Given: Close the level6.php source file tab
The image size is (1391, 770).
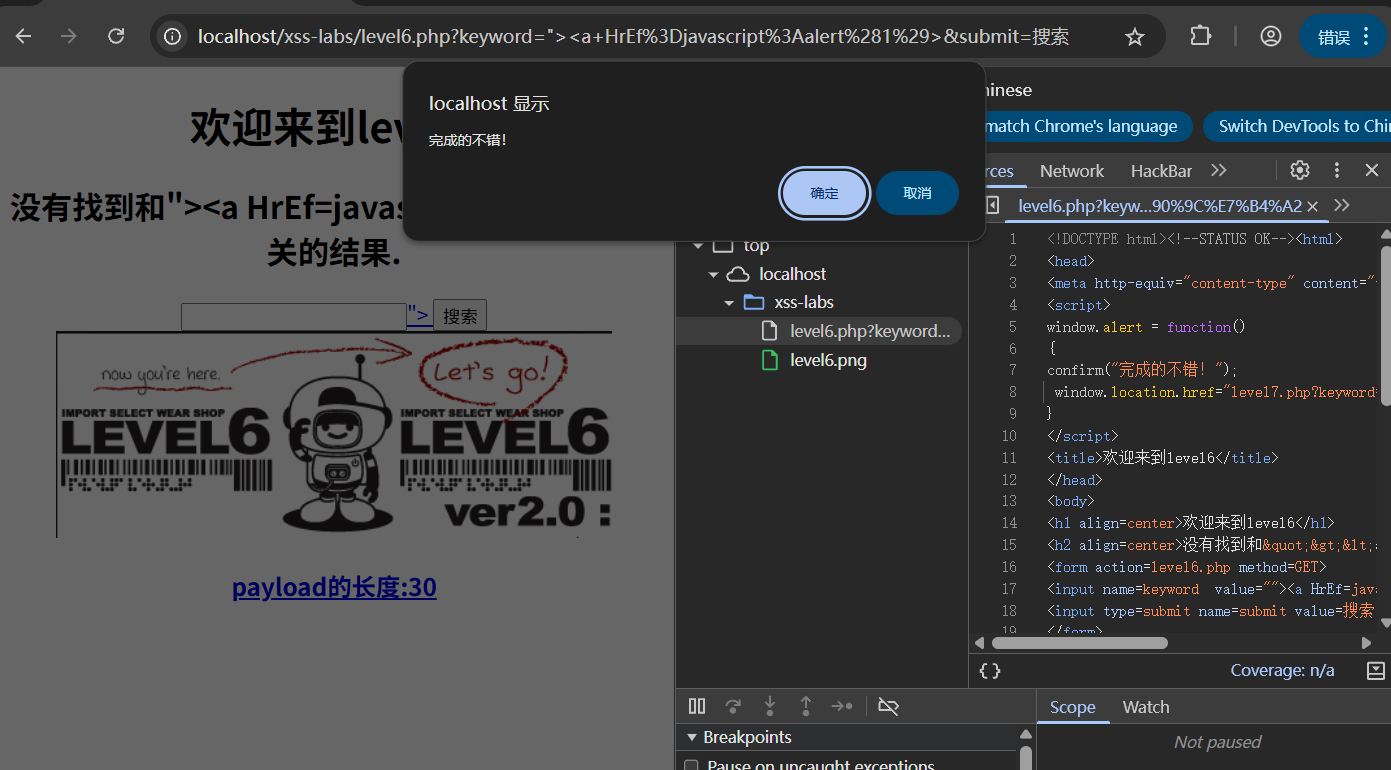Looking at the screenshot, I should pos(1313,206).
